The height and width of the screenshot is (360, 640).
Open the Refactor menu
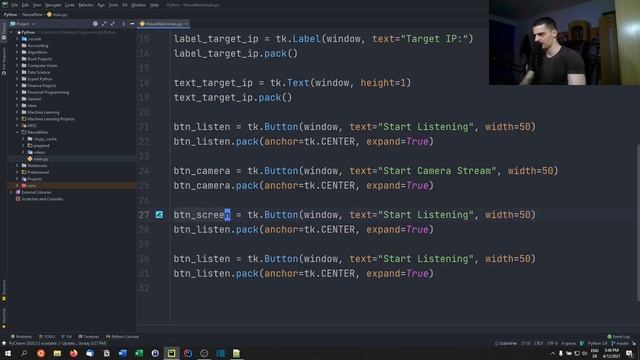point(86,5)
